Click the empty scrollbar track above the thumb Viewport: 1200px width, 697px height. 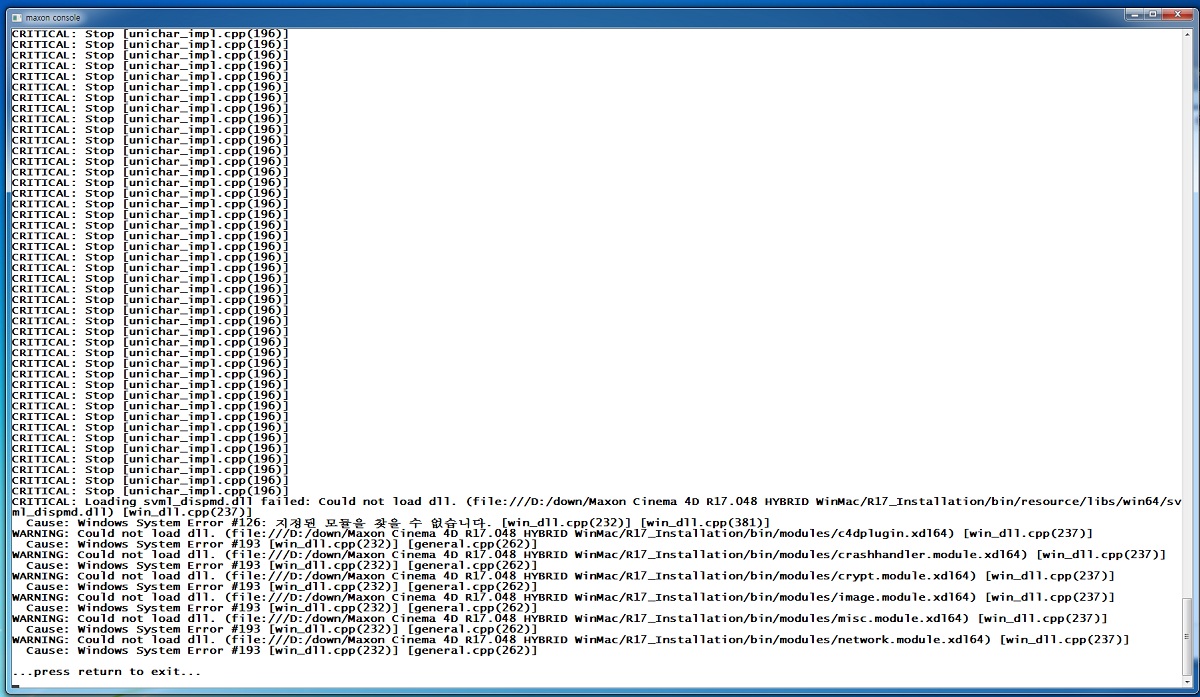click(x=1187, y=320)
